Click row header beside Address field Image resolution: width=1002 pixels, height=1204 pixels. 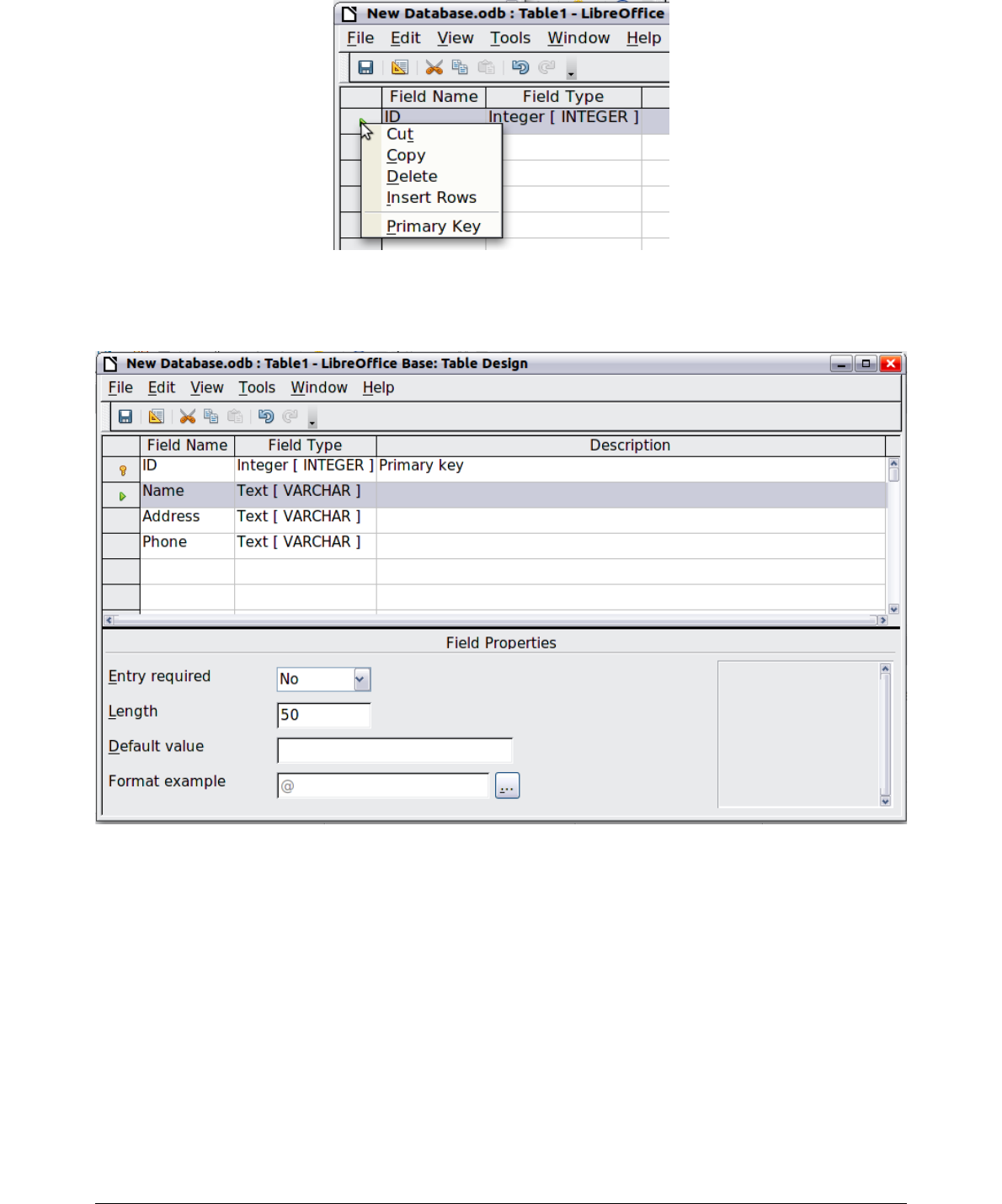click(x=121, y=520)
